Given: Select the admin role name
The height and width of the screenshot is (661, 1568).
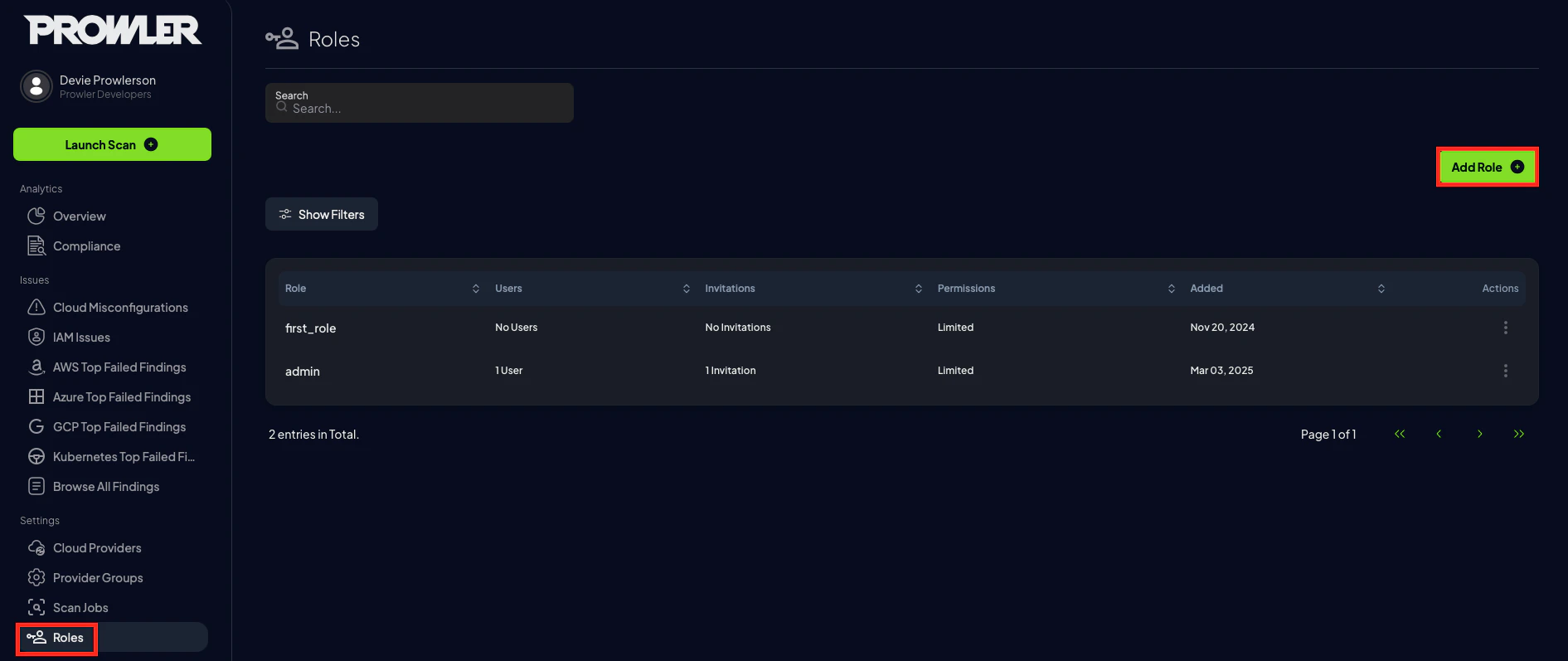Looking at the screenshot, I should [x=303, y=372].
